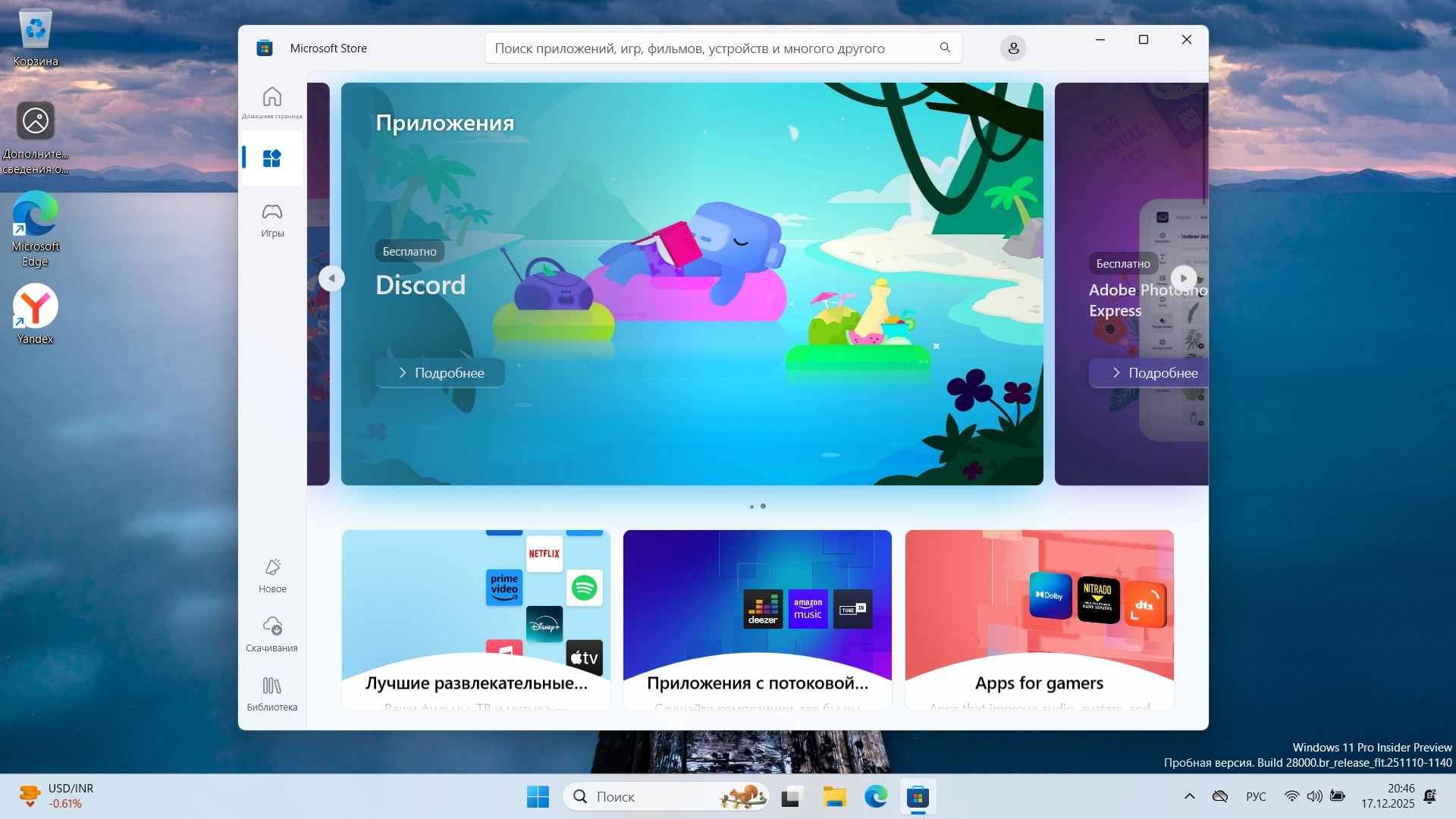Go to next carousel slide arrow

[x=1183, y=278]
